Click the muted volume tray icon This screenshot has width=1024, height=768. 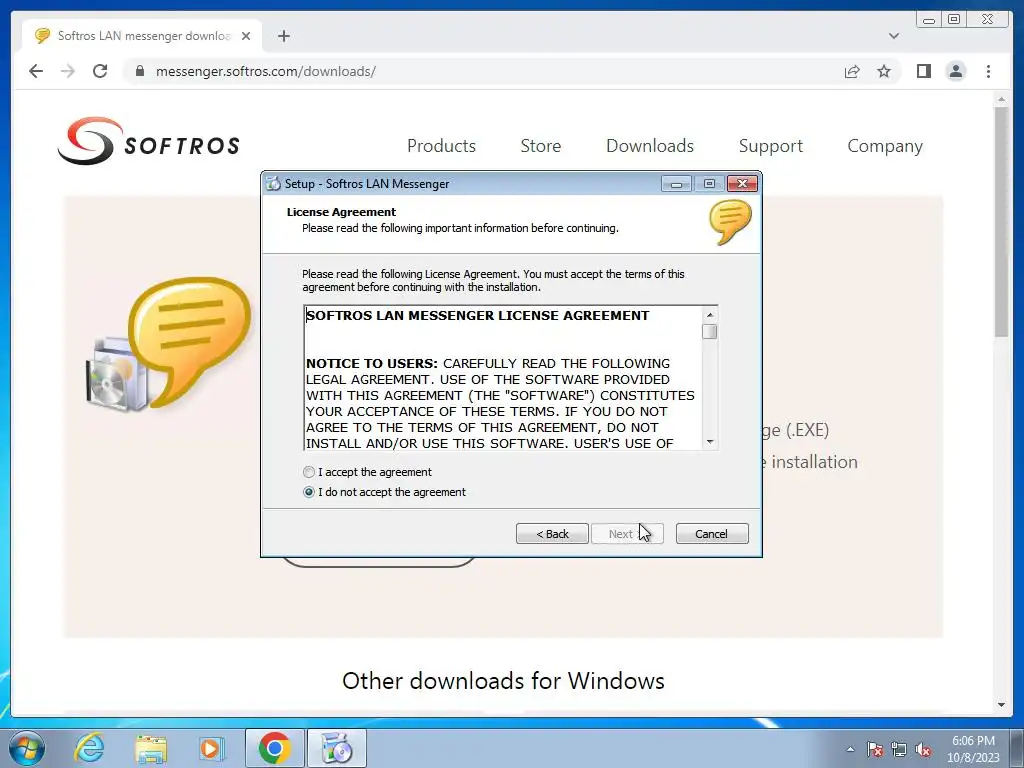923,749
